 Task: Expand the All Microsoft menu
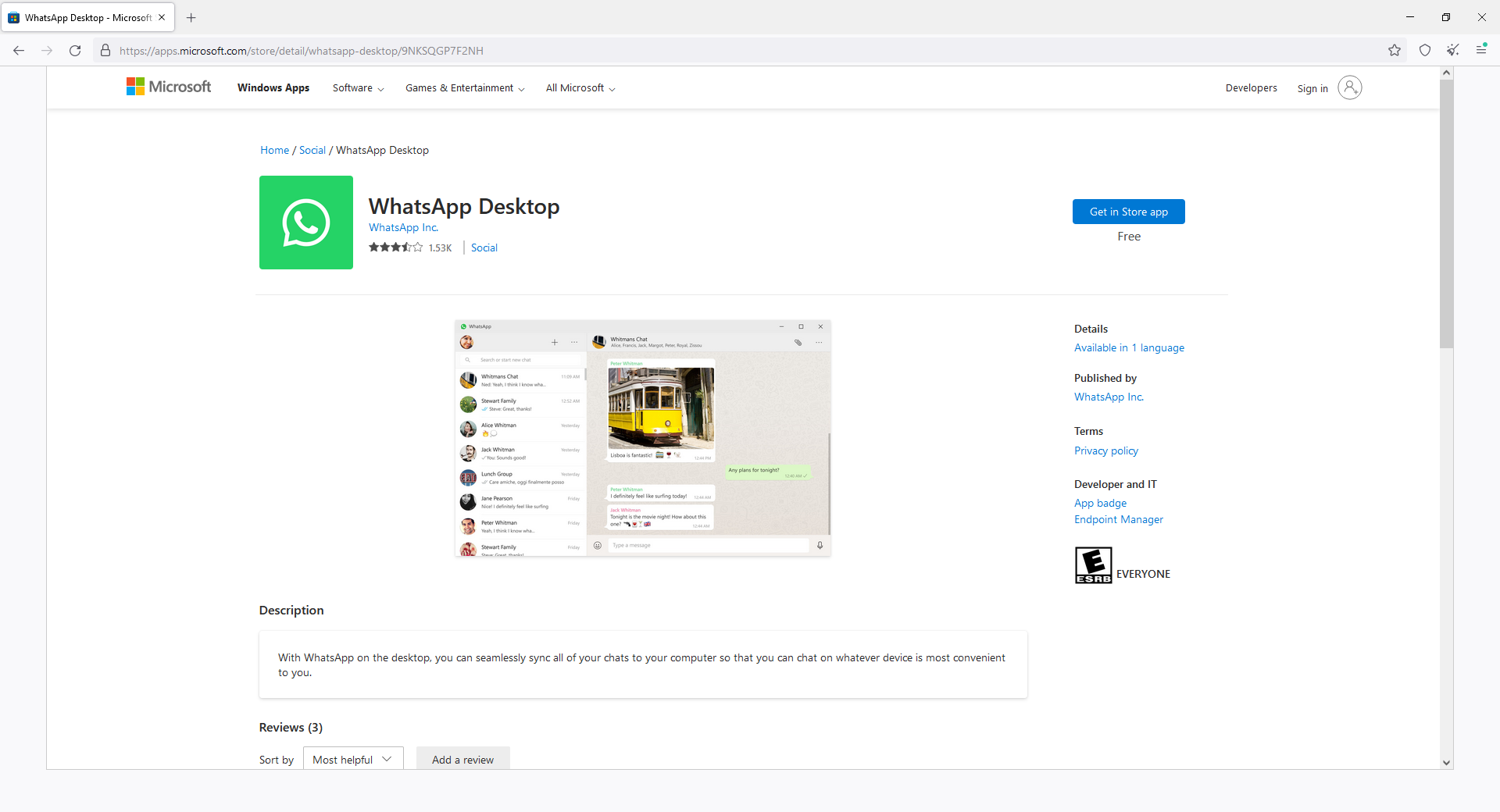[x=580, y=88]
